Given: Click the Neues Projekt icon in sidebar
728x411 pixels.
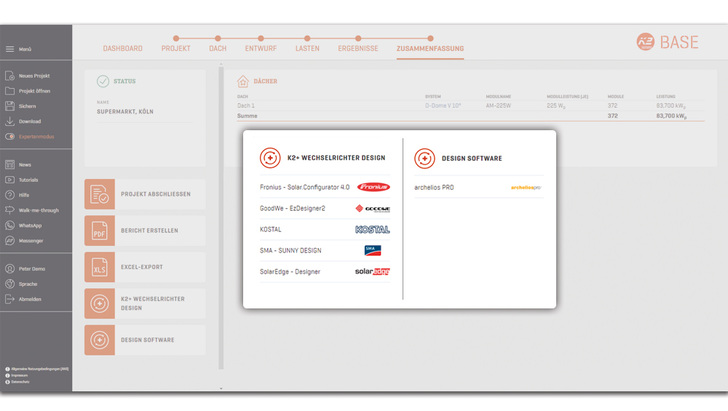Looking at the screenshot, I should (x=10, y=76).
